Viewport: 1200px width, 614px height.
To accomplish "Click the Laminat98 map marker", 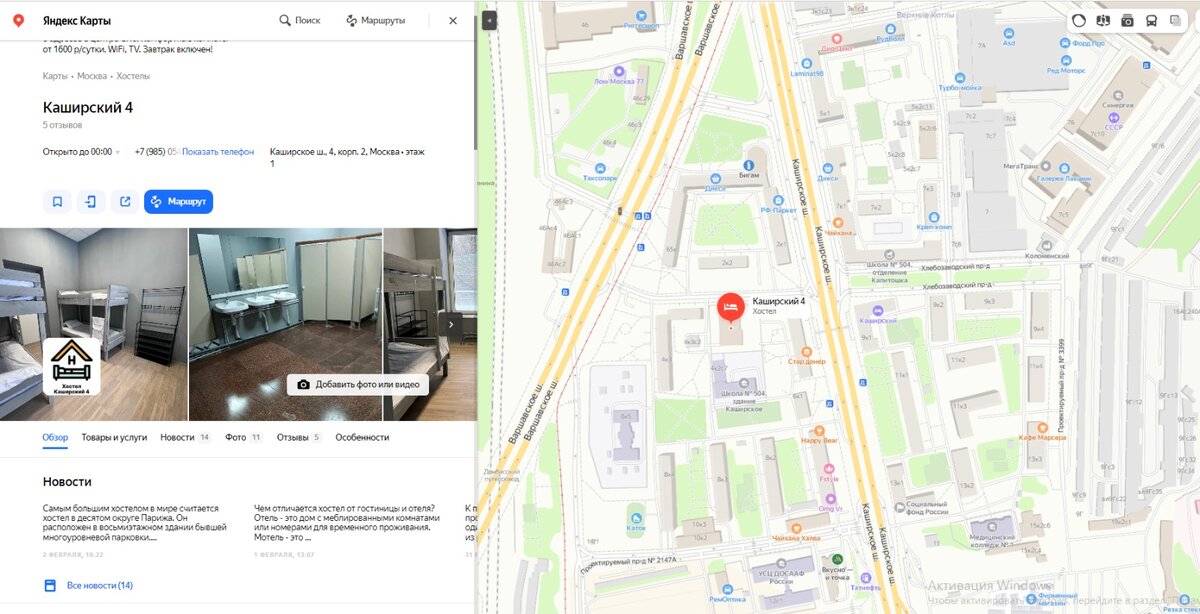I will [806, 63].
